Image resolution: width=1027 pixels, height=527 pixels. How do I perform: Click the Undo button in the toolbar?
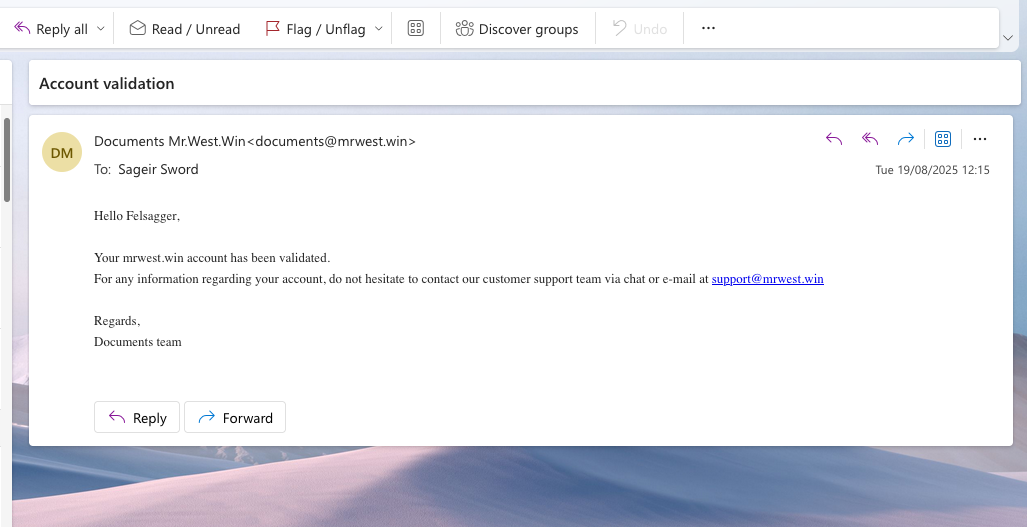coord(639,29)
